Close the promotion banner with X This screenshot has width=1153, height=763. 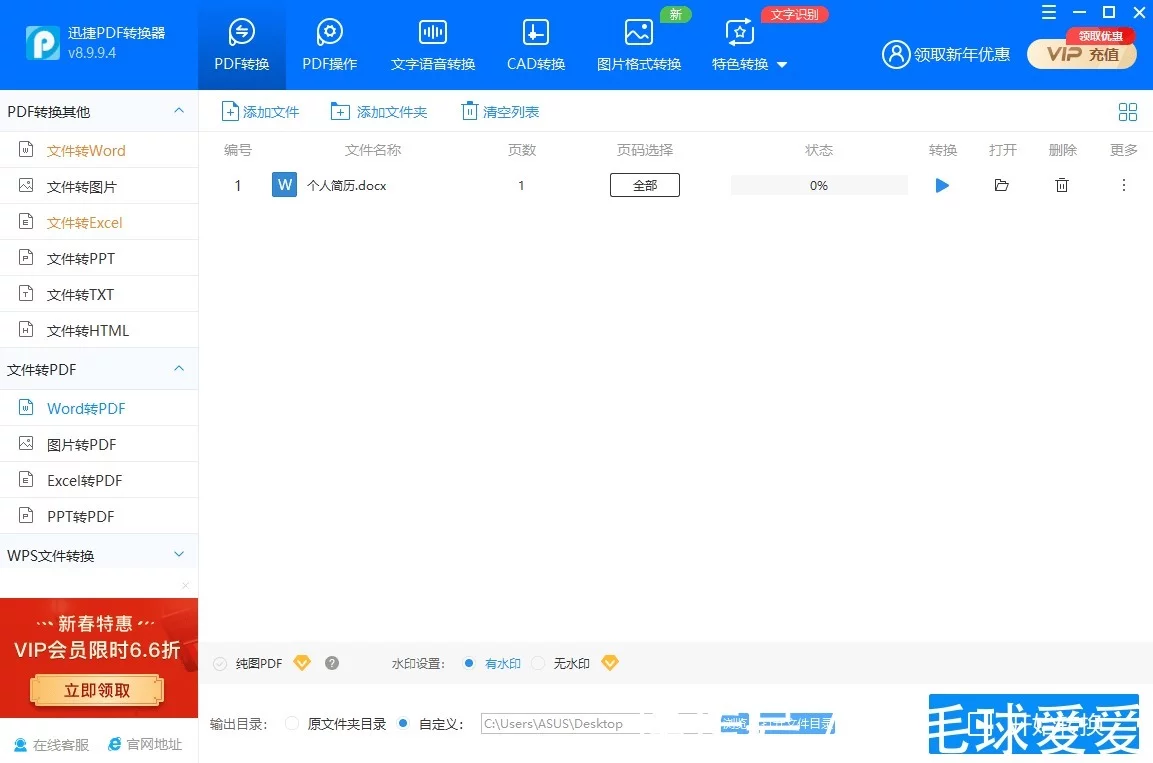[185, 585]
